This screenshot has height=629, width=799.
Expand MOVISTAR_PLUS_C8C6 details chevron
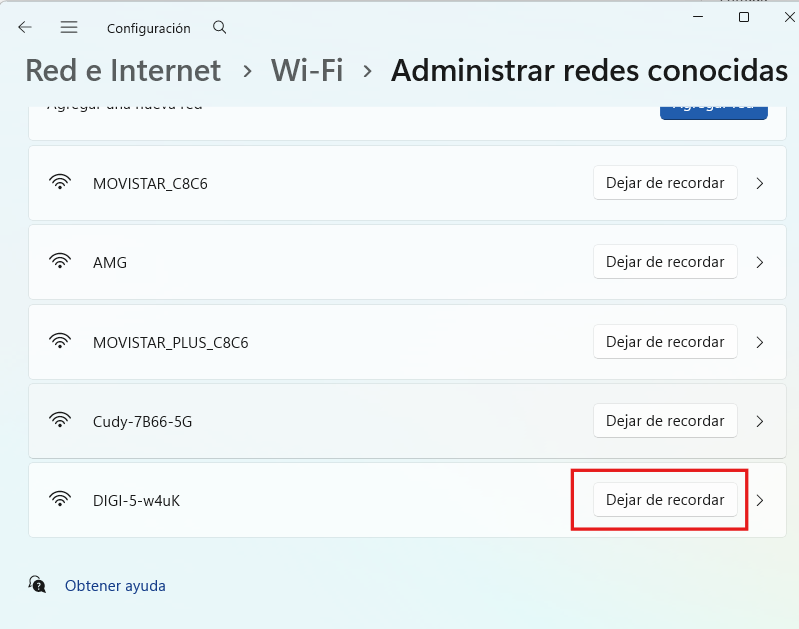(x=760, y=342)
